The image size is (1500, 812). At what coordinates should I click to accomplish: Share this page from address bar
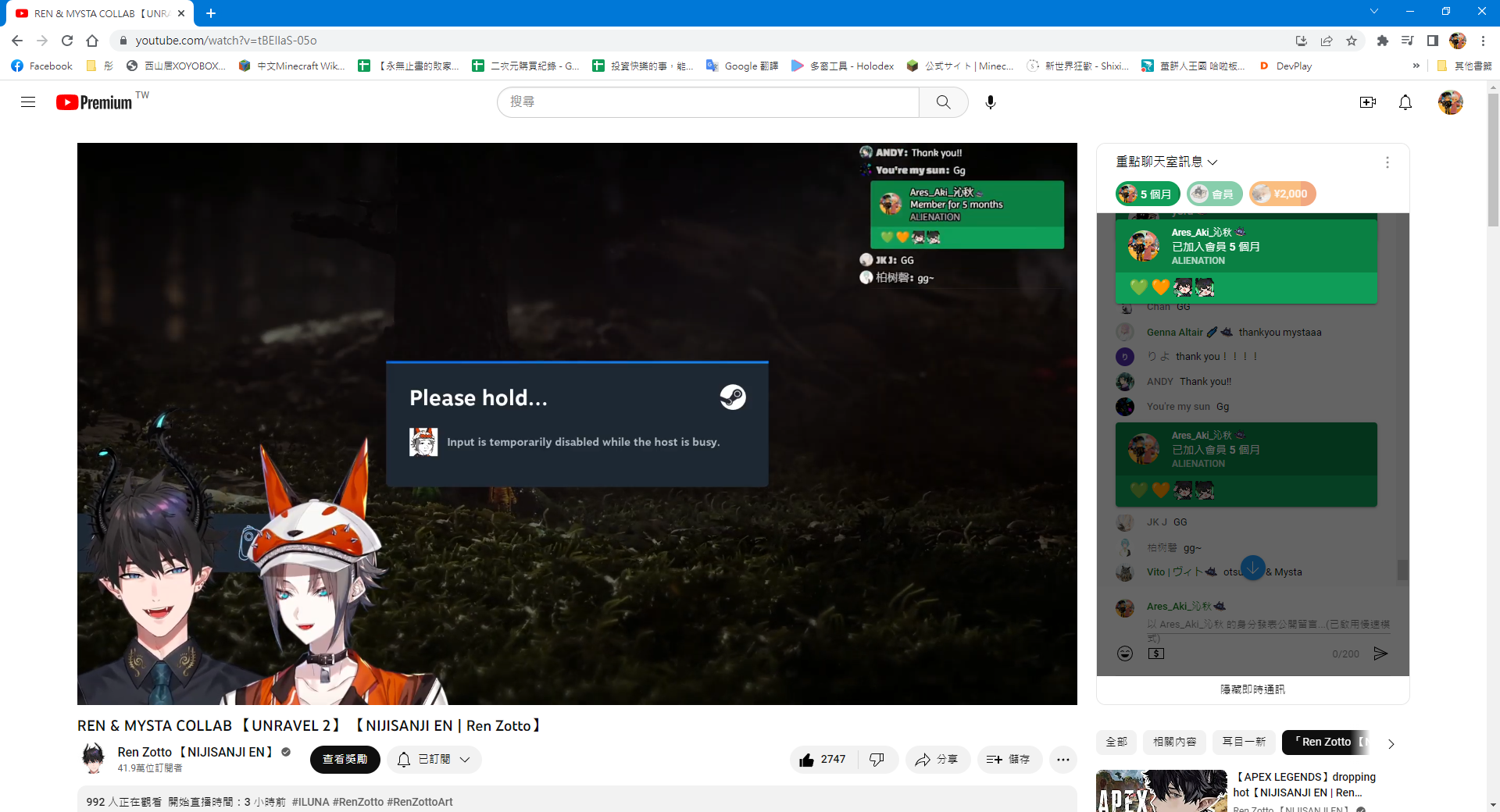(x=1326, y=41)
